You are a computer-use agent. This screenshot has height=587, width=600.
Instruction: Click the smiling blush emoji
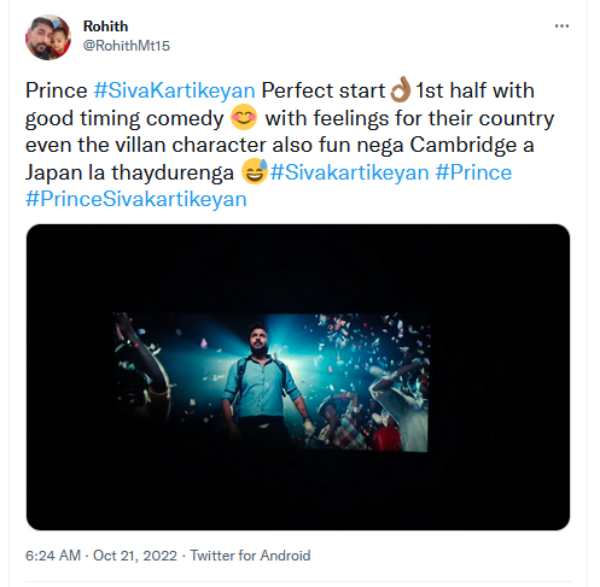243,118
